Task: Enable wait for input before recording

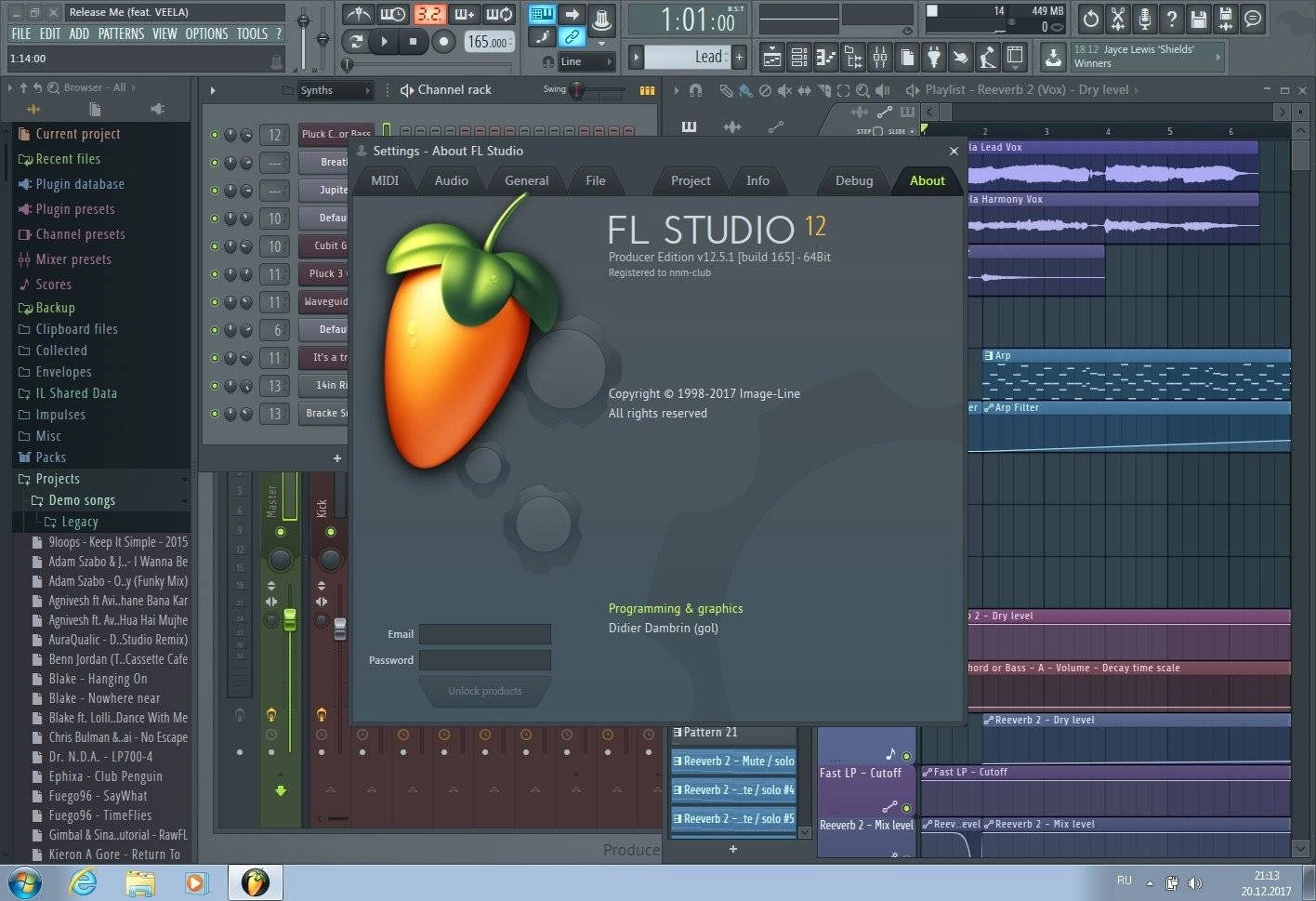Action: pyautogui.click(x=393, y=14)
